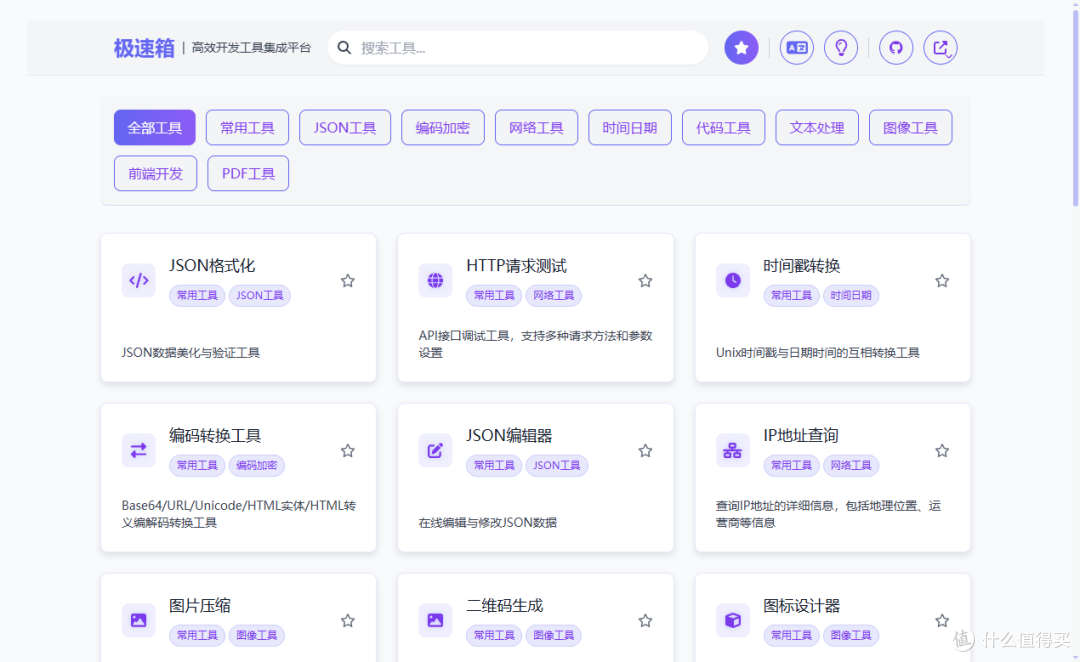Click description text JSON数据美化与验证工具
The image size is (1080, 662).
click(x=191, y=353)
